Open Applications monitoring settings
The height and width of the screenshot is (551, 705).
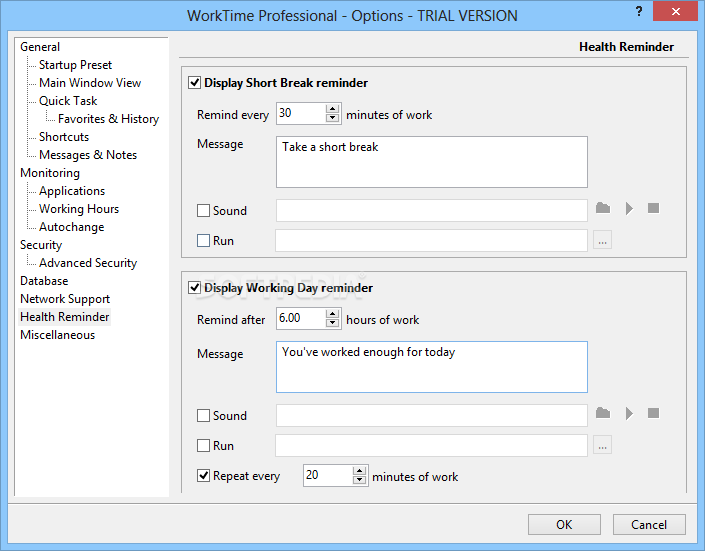72,191
